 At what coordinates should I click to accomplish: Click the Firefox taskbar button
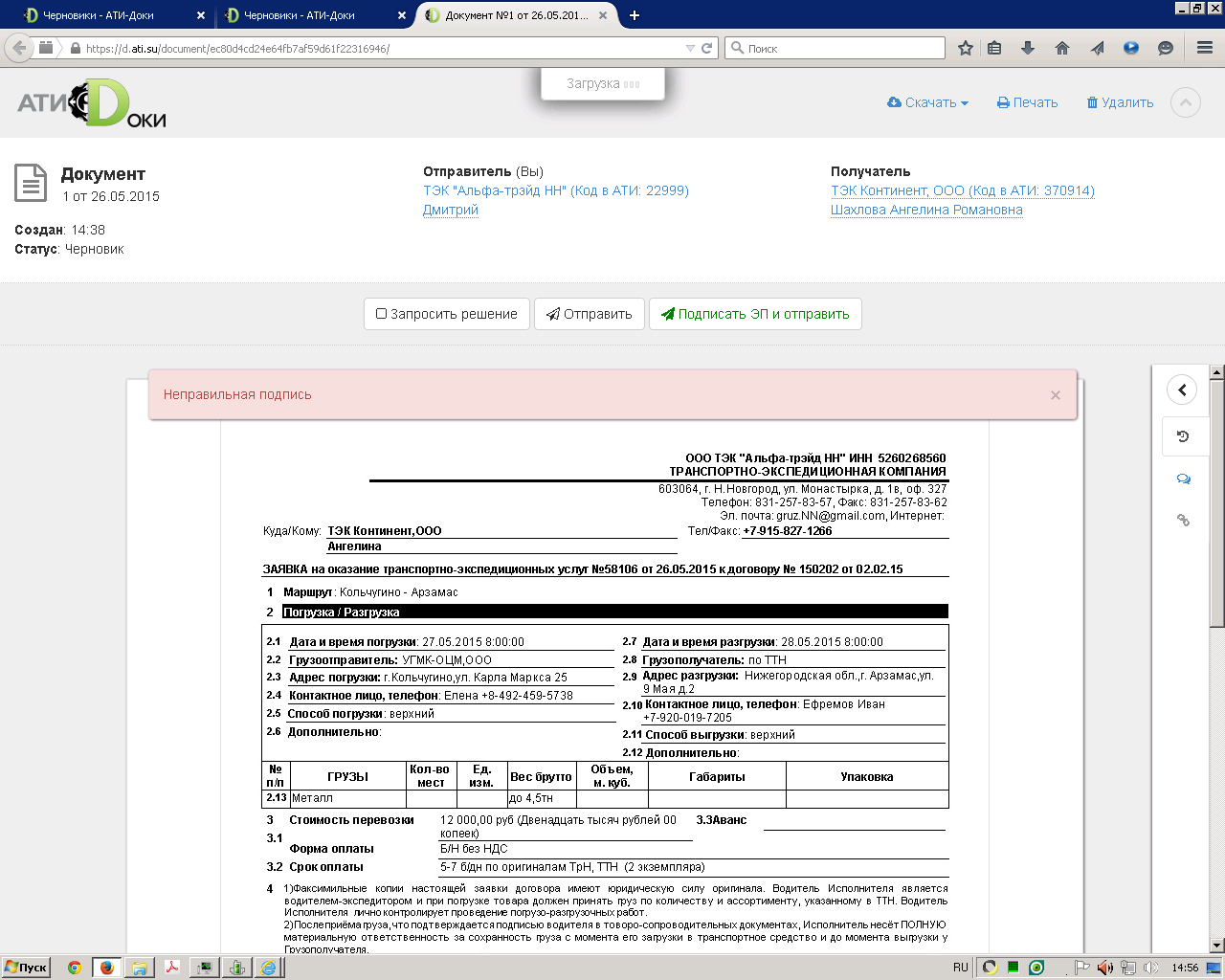106,968
